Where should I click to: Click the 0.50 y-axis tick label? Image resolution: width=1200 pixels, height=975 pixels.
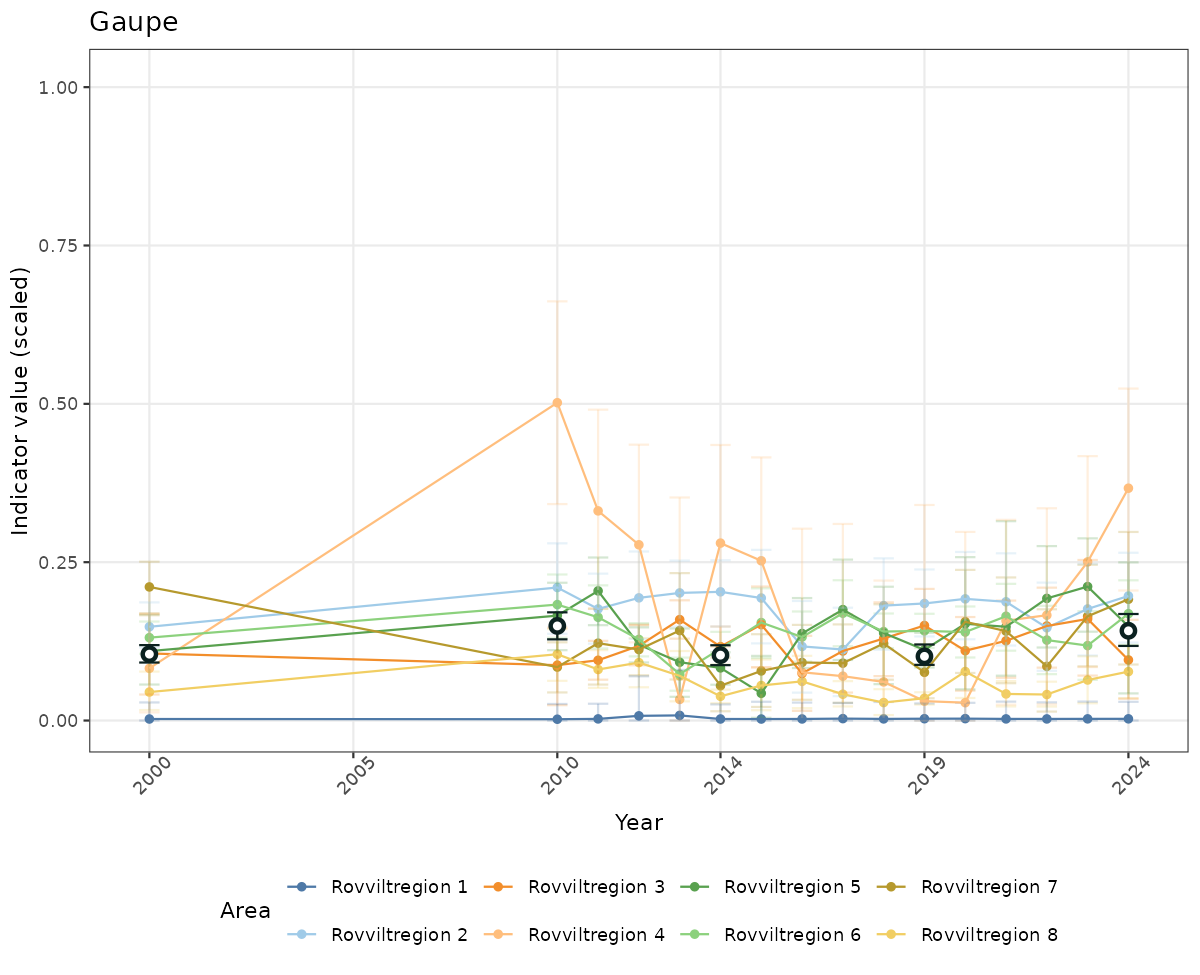coord(57,404)
